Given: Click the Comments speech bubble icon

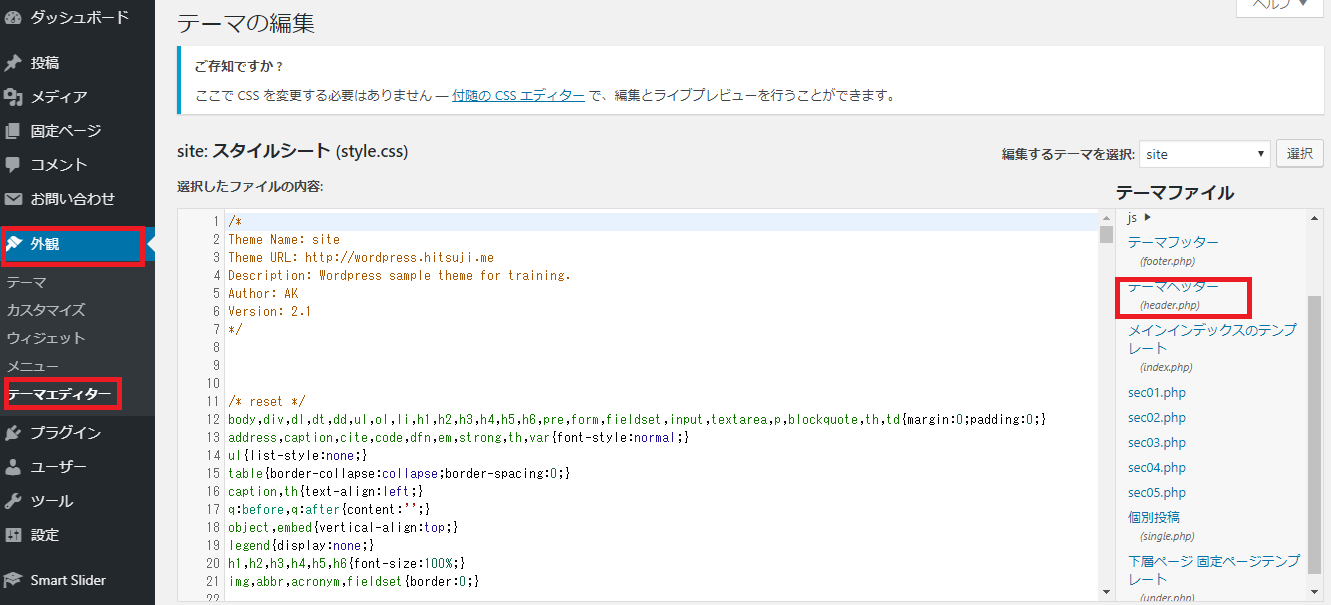Looking at the screenshot, I should pos(13,165).
